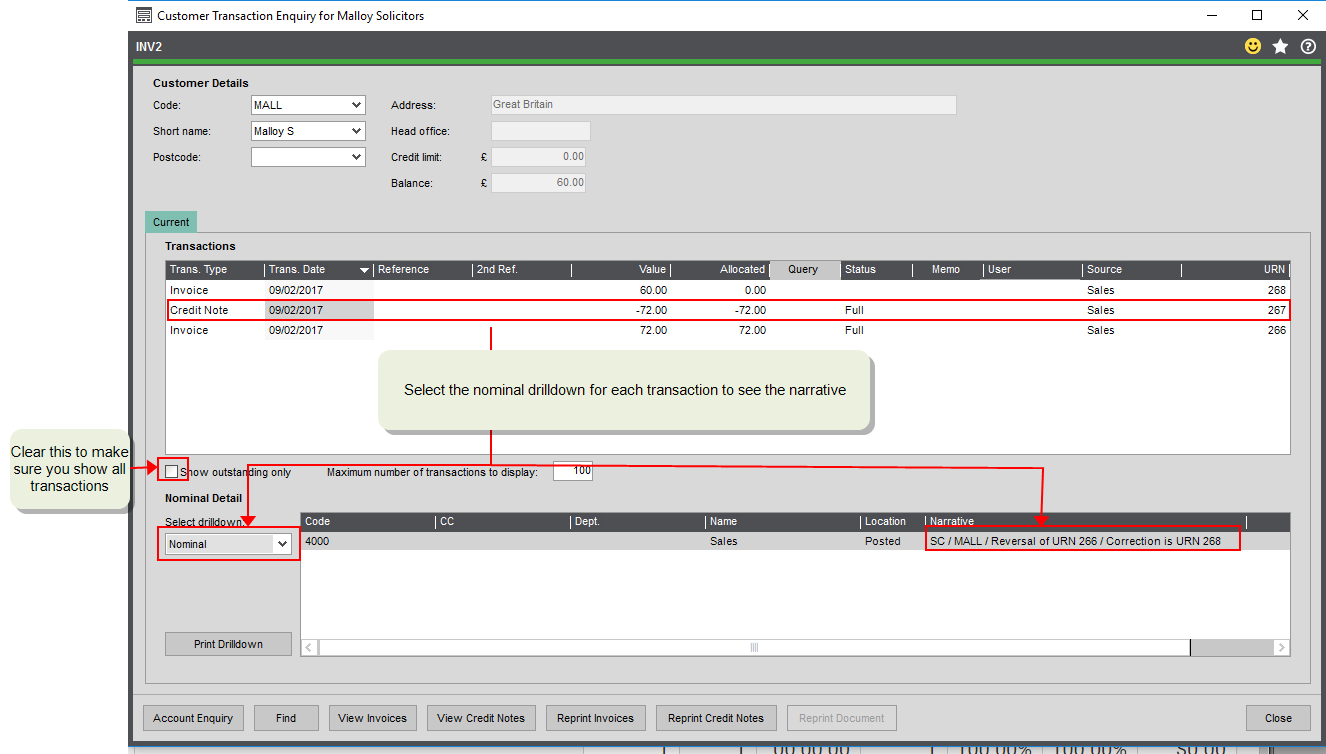1326x754 pixels.
Task: Click the View Credit Notes button
Action: (481, 718)
